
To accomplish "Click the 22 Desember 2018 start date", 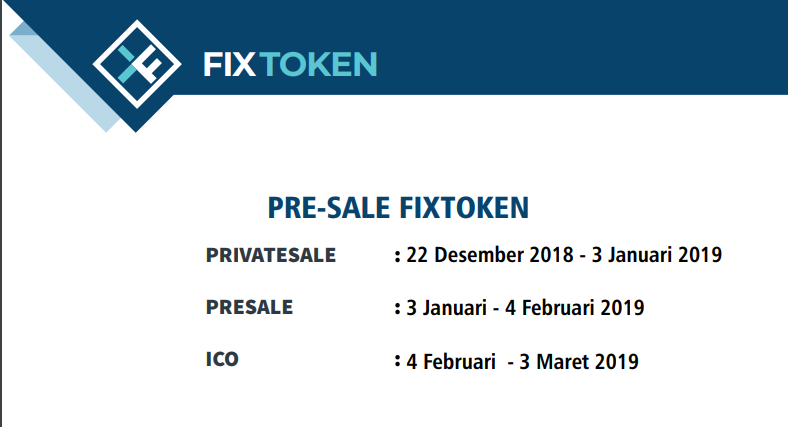I will [x=489, y=255].
